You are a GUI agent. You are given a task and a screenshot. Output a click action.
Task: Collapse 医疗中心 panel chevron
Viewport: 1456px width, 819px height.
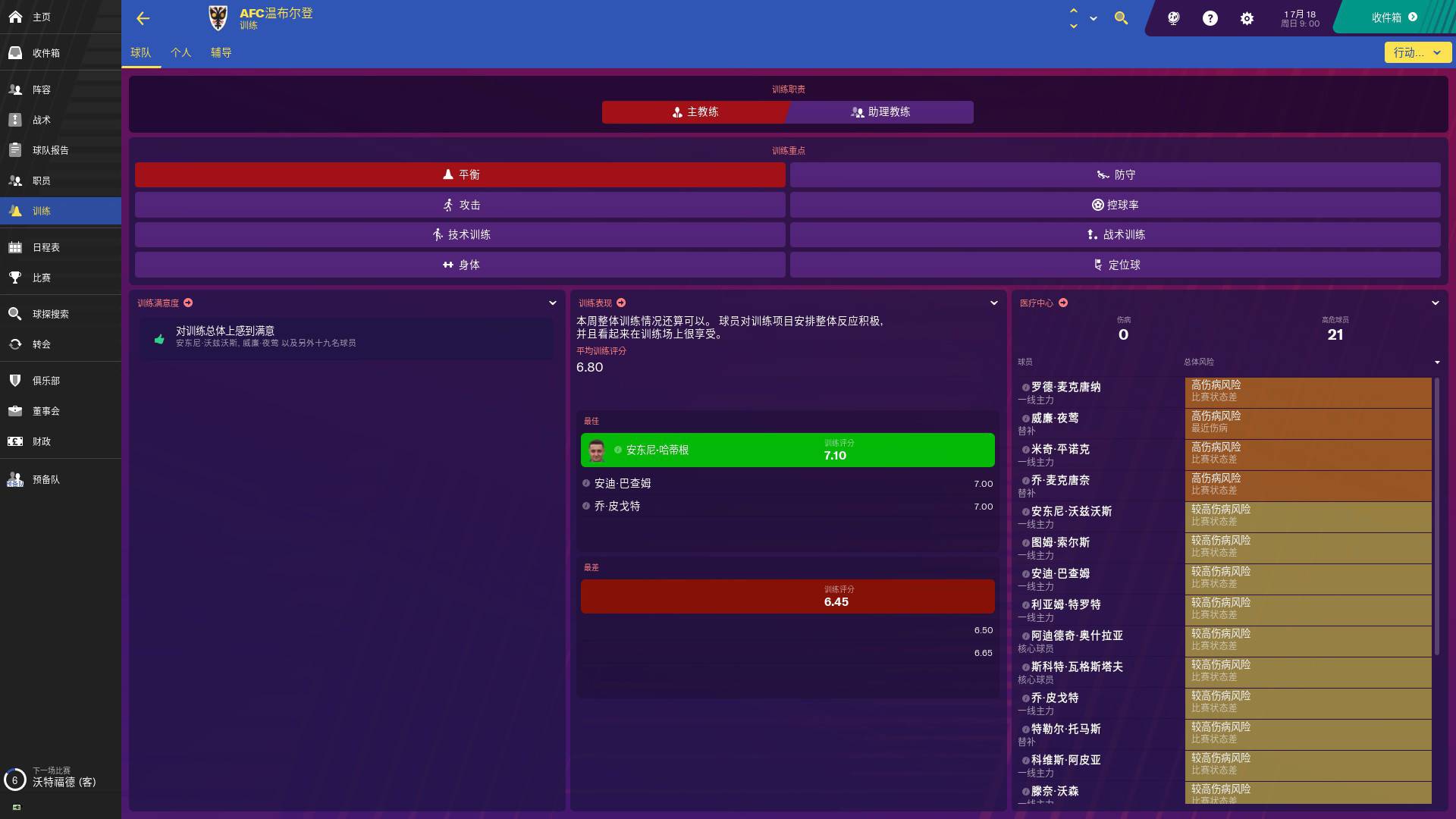pyautogui.click(x=1435, y=303)
